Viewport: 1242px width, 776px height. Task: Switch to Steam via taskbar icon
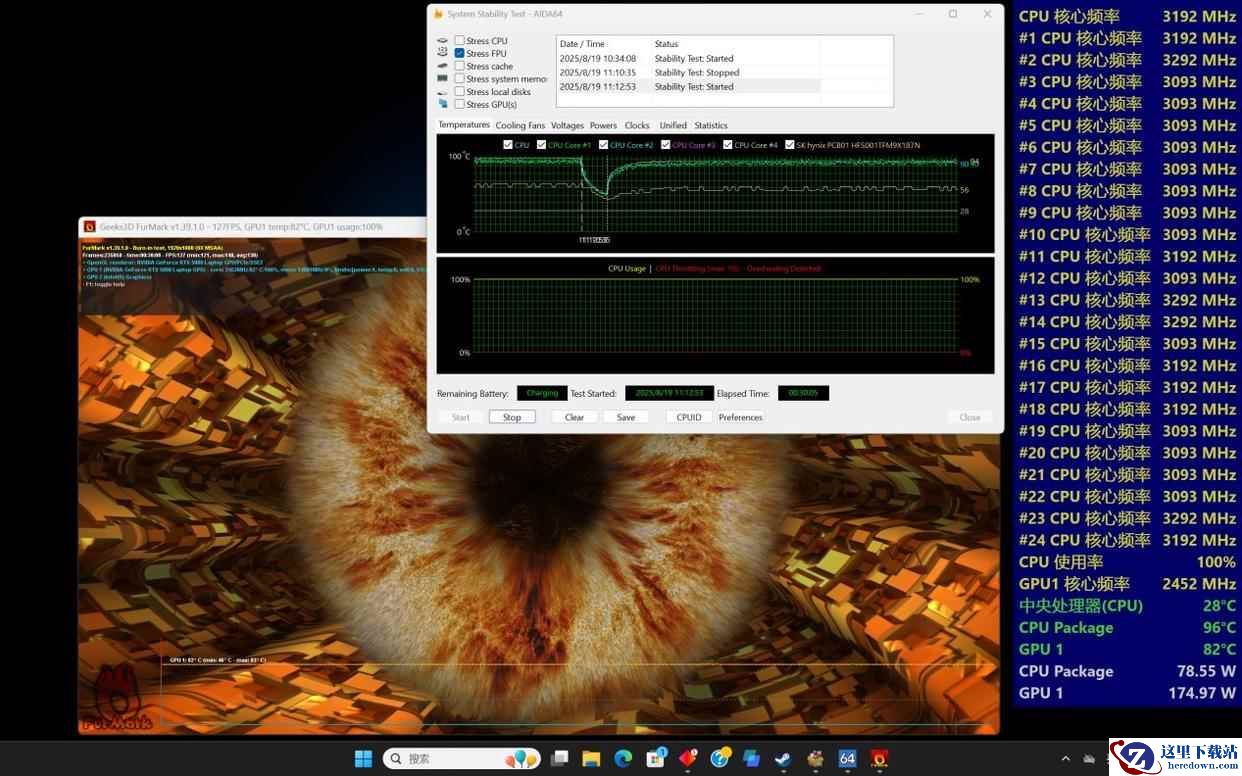(783, 759)
